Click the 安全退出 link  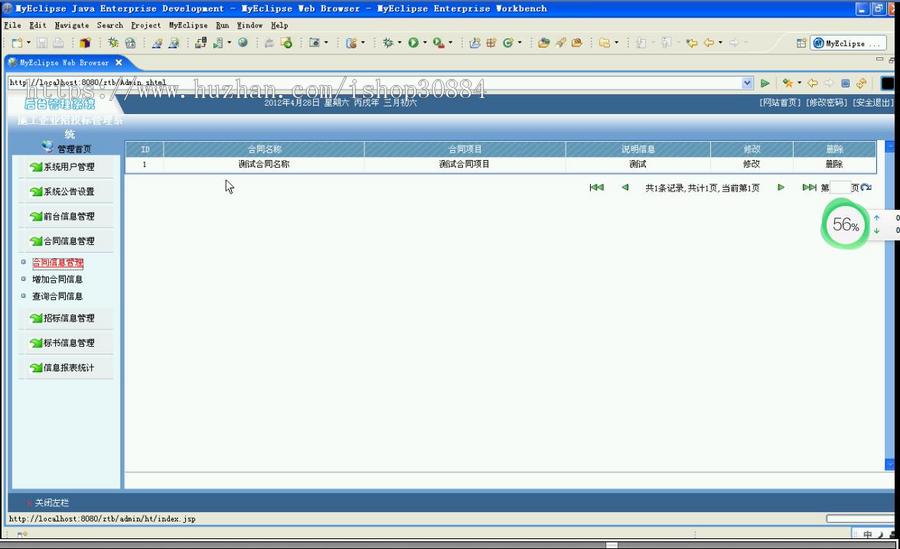pyautogui.click(x=872, y=102)
